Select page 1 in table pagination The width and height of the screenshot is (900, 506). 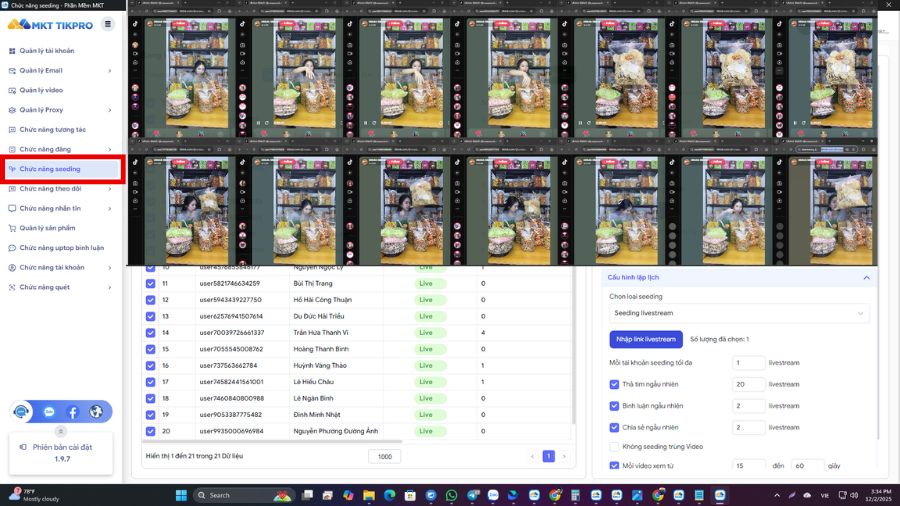(x=548, y=456)
